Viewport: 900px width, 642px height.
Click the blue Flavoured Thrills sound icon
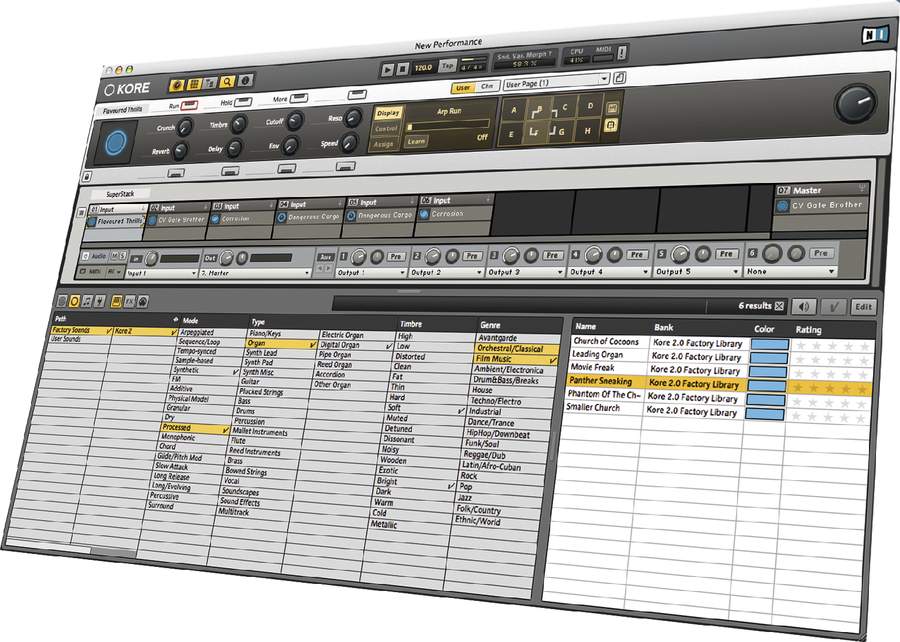click(x=115, y=142)
